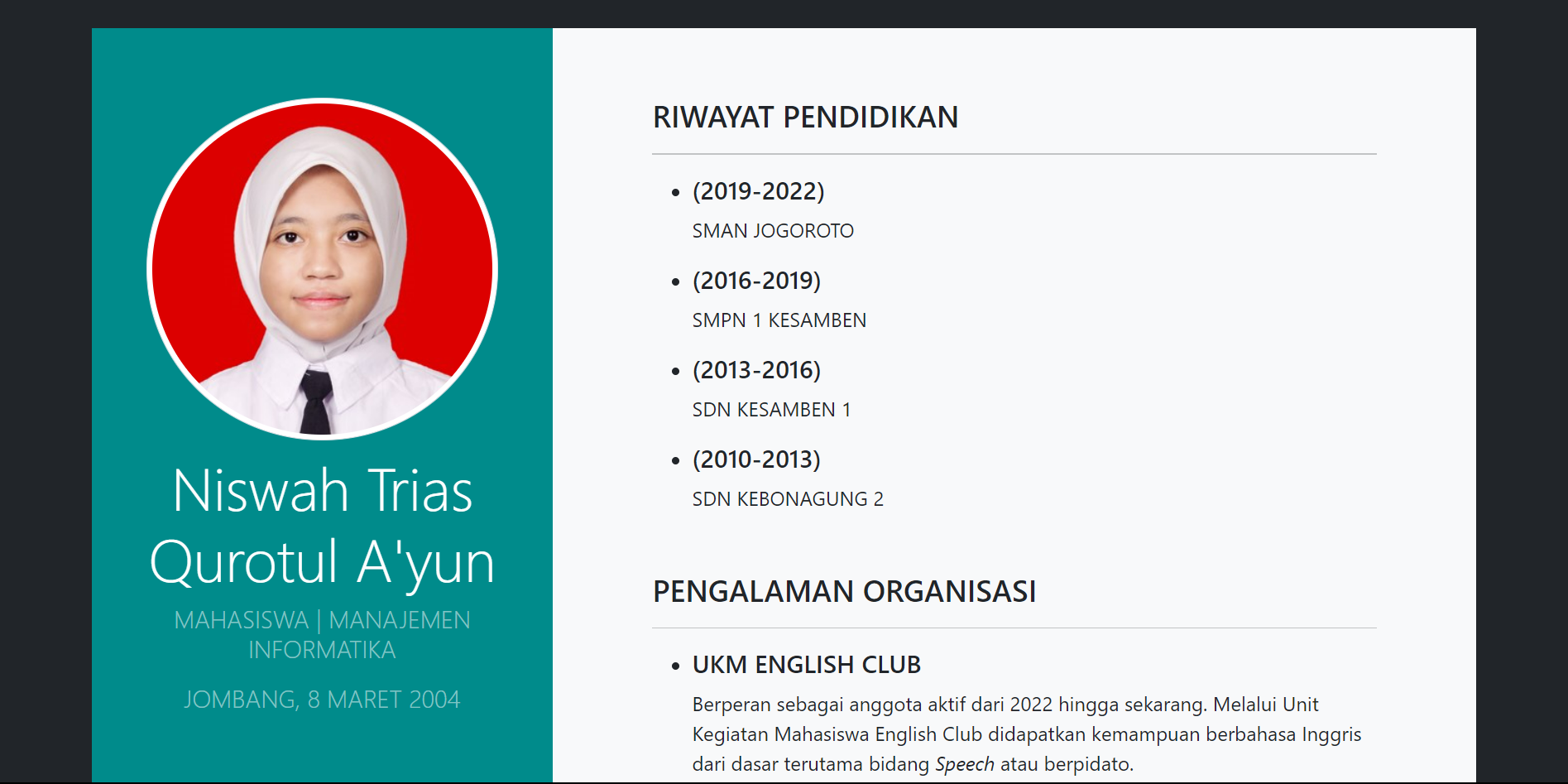This screenshot has height=784, width=1568.
Task: Click the (2013-2016) date label
Action: click(756, 370)
